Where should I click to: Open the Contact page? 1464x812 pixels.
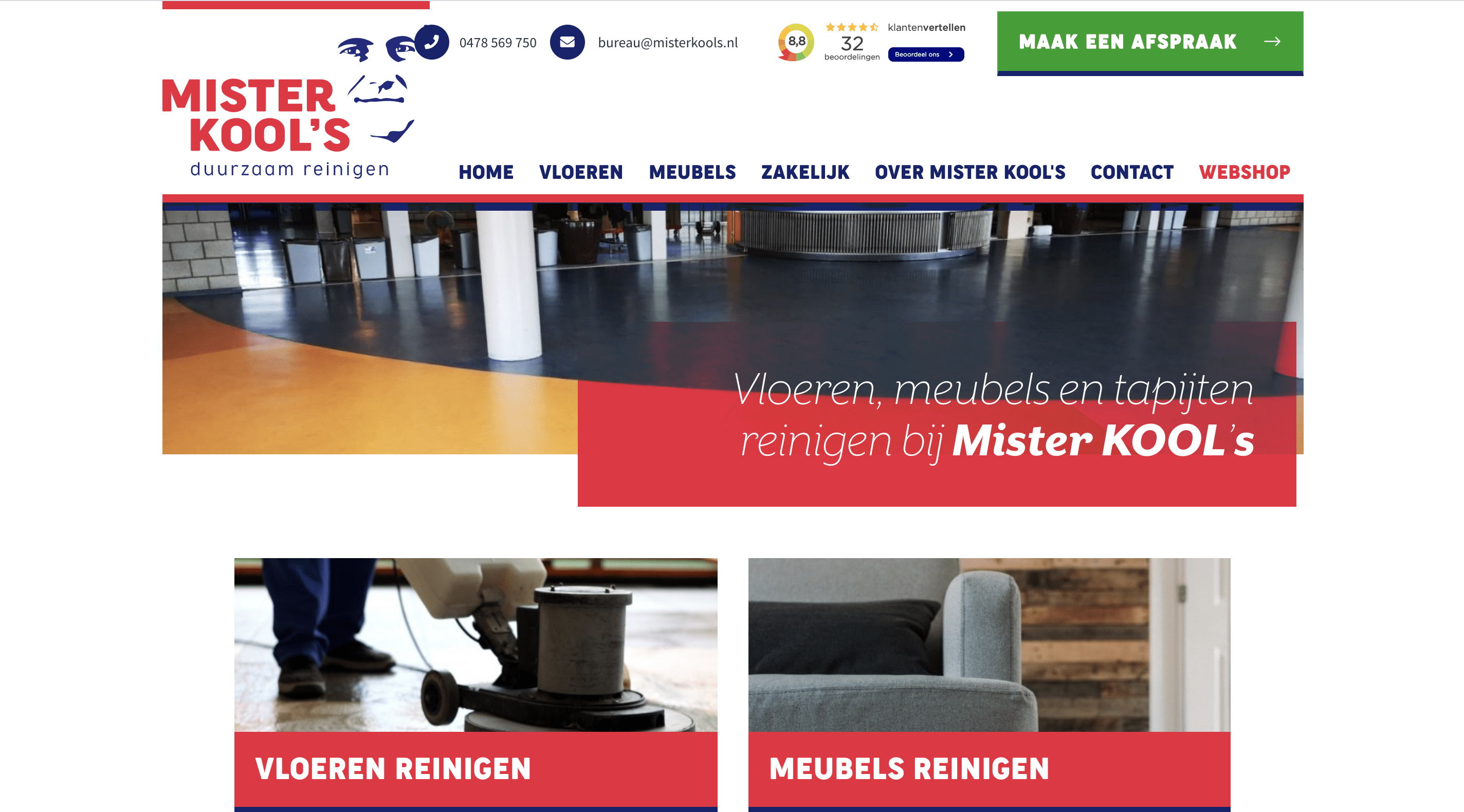tap(1132, 172)
